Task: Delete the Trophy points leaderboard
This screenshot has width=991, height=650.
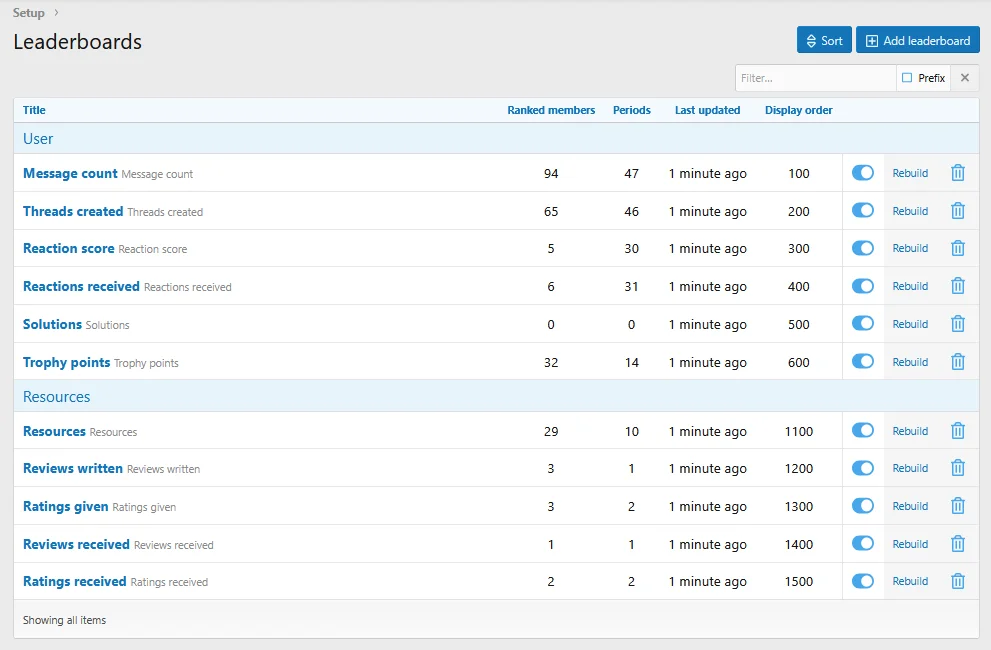Action: pos(958,362)
